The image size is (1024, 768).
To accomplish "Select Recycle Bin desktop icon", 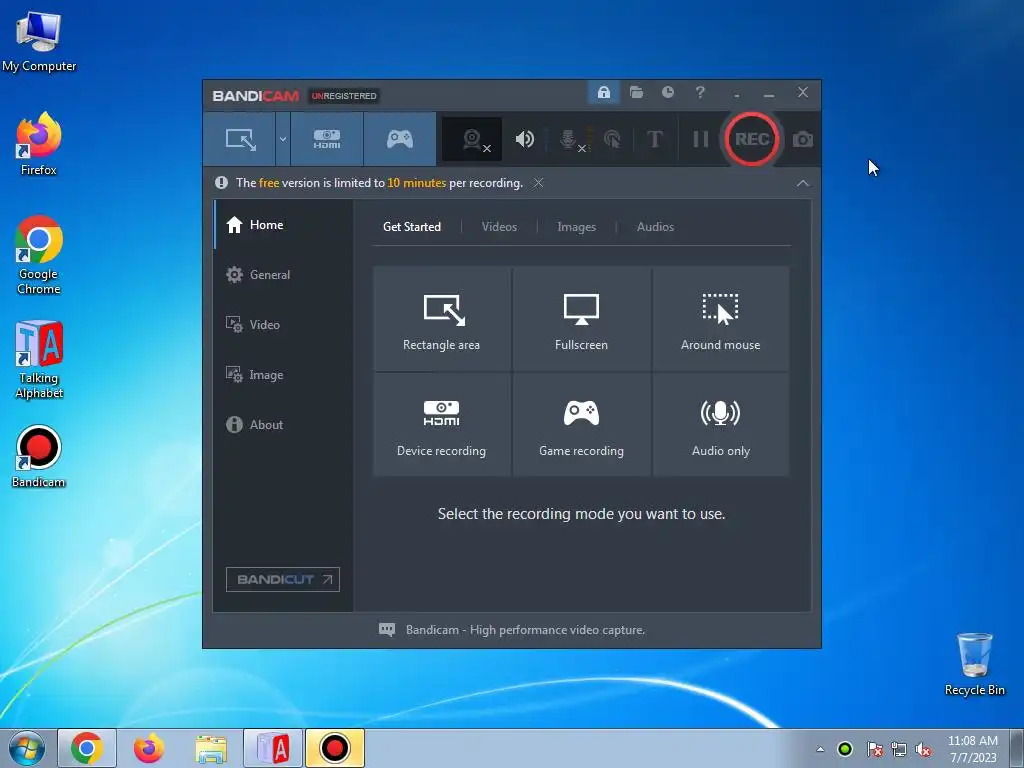I will 974,664.
